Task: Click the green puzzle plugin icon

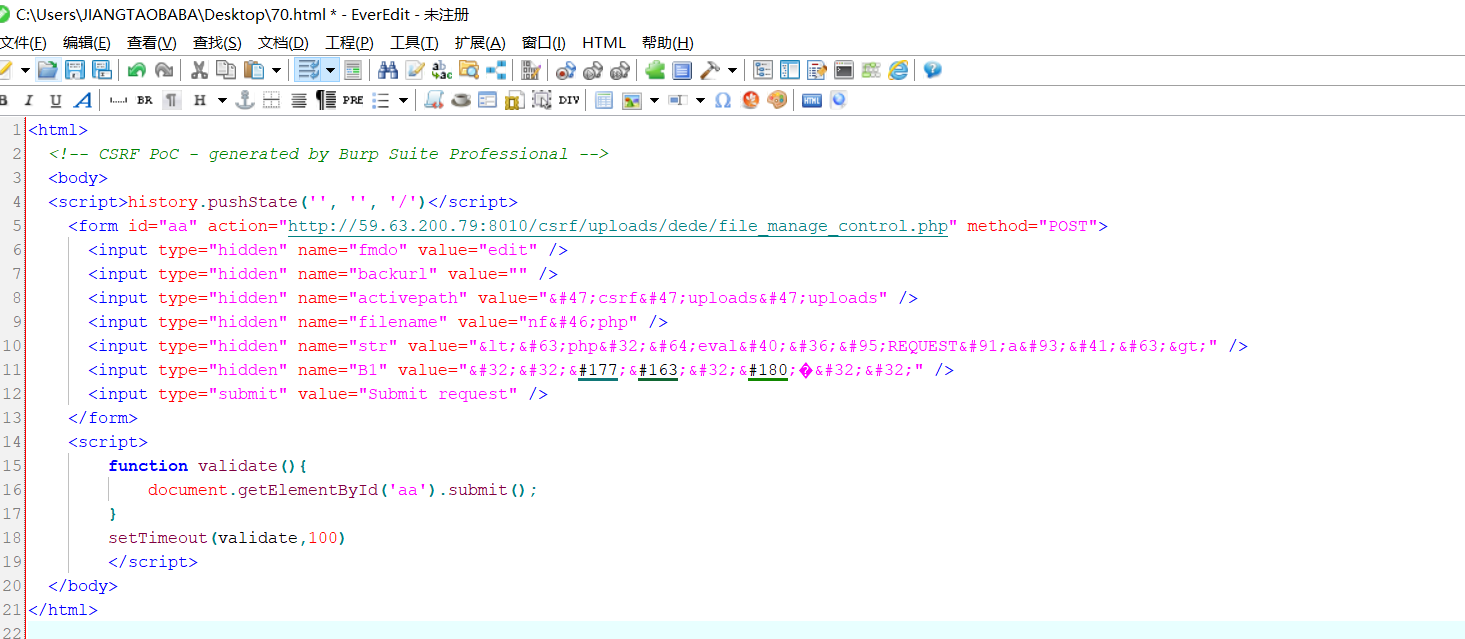Action: pyautogui.click(x=655, y=70)
